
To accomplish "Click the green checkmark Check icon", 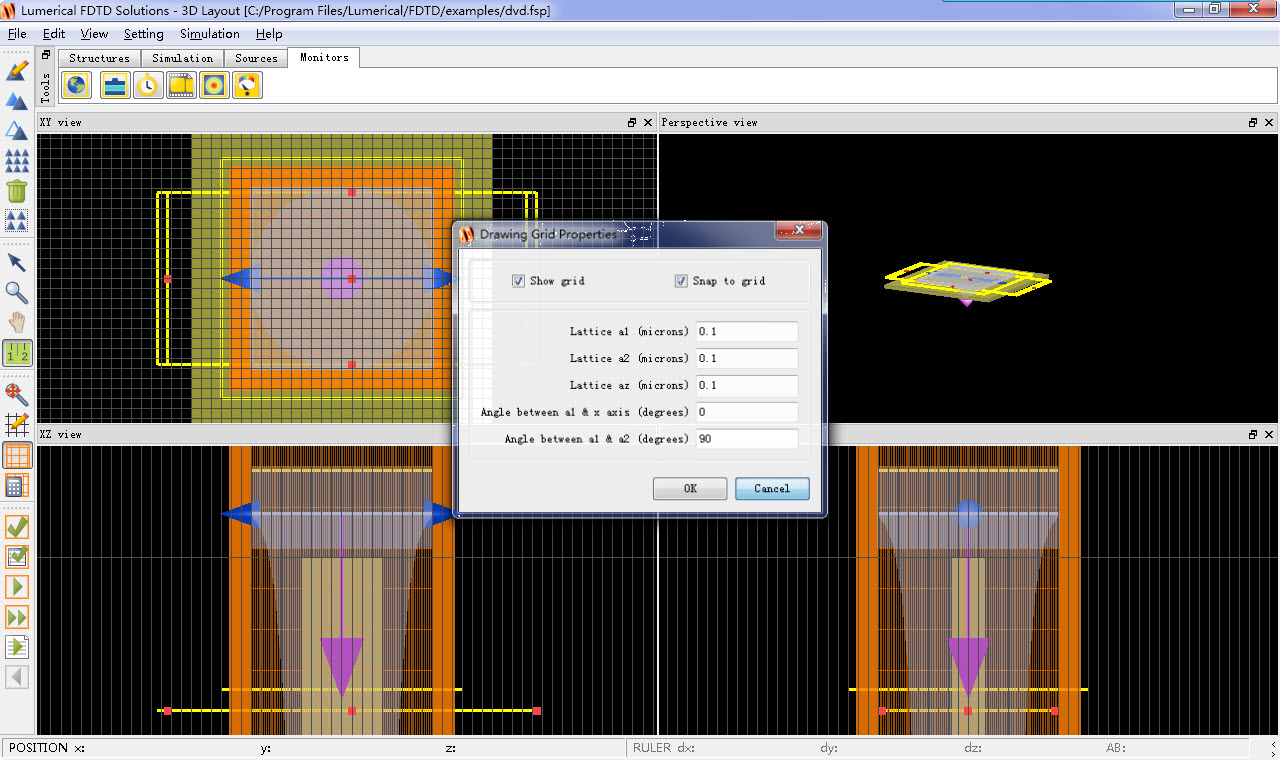I will [17, 527].
